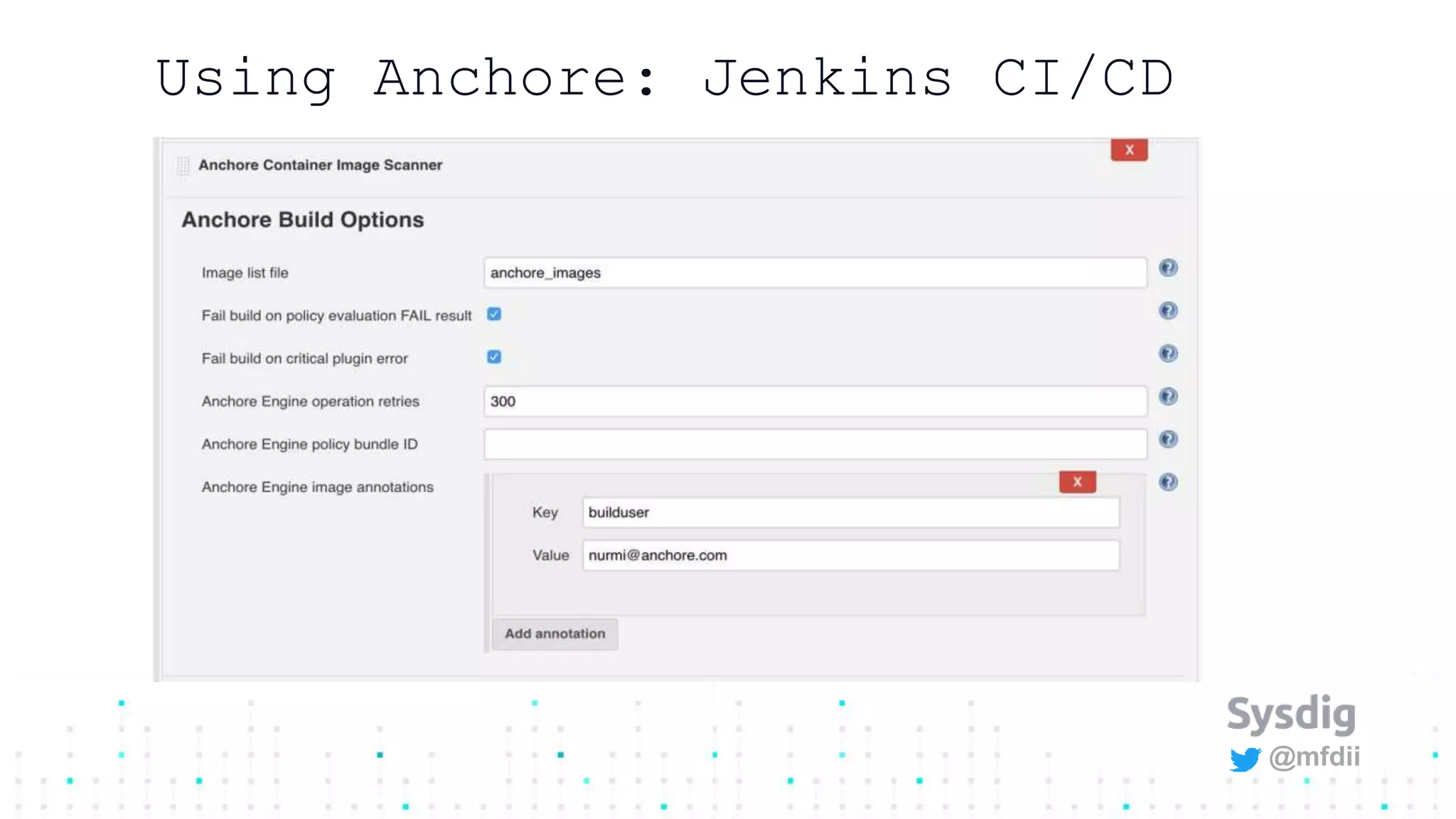Remove the Anchore Container Image Scanner step
This screenshot has height=819, width=1456.
tap(1129, 150)
